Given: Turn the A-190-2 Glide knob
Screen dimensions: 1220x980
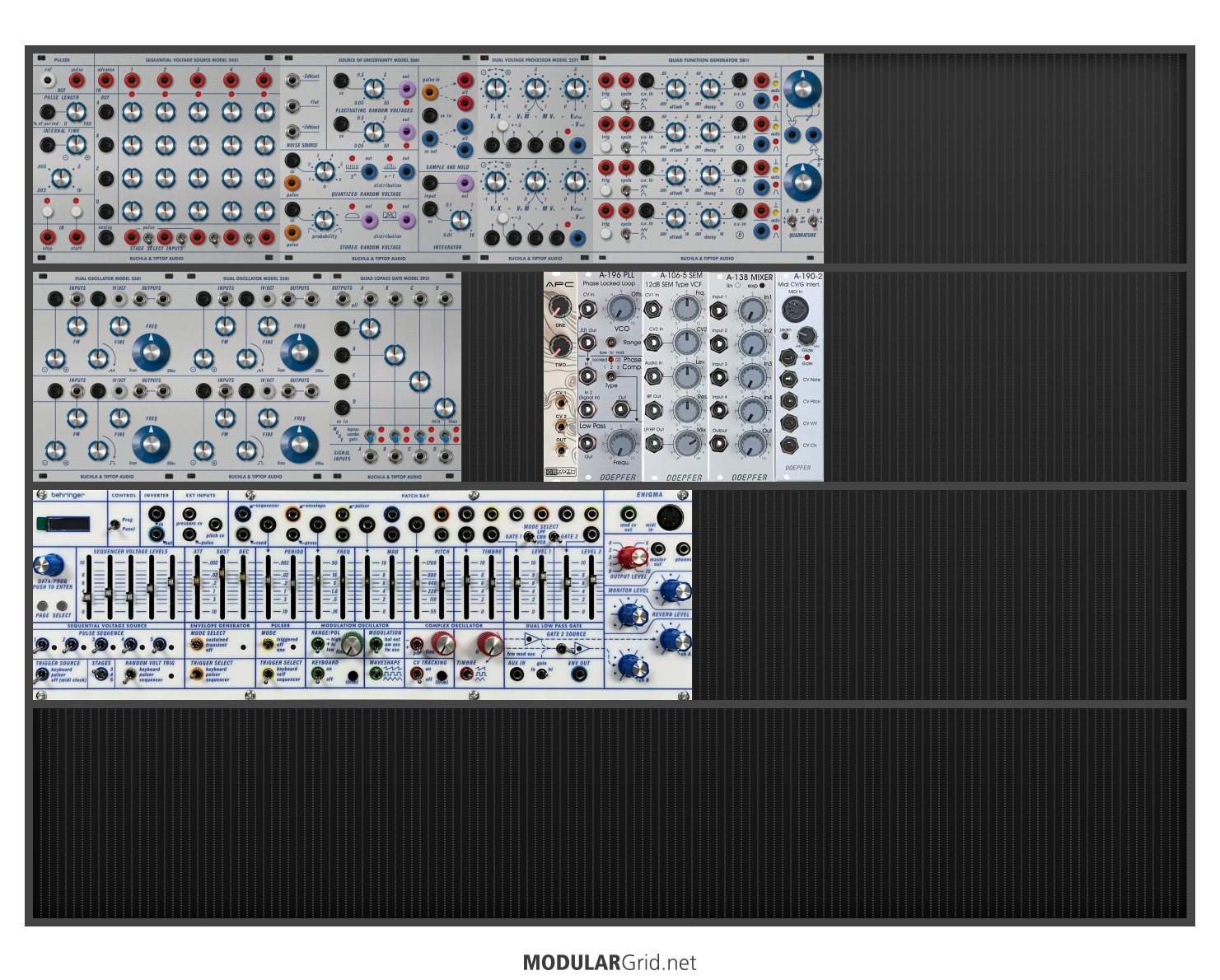Looking at the screenshot, I should click(806, 335).
